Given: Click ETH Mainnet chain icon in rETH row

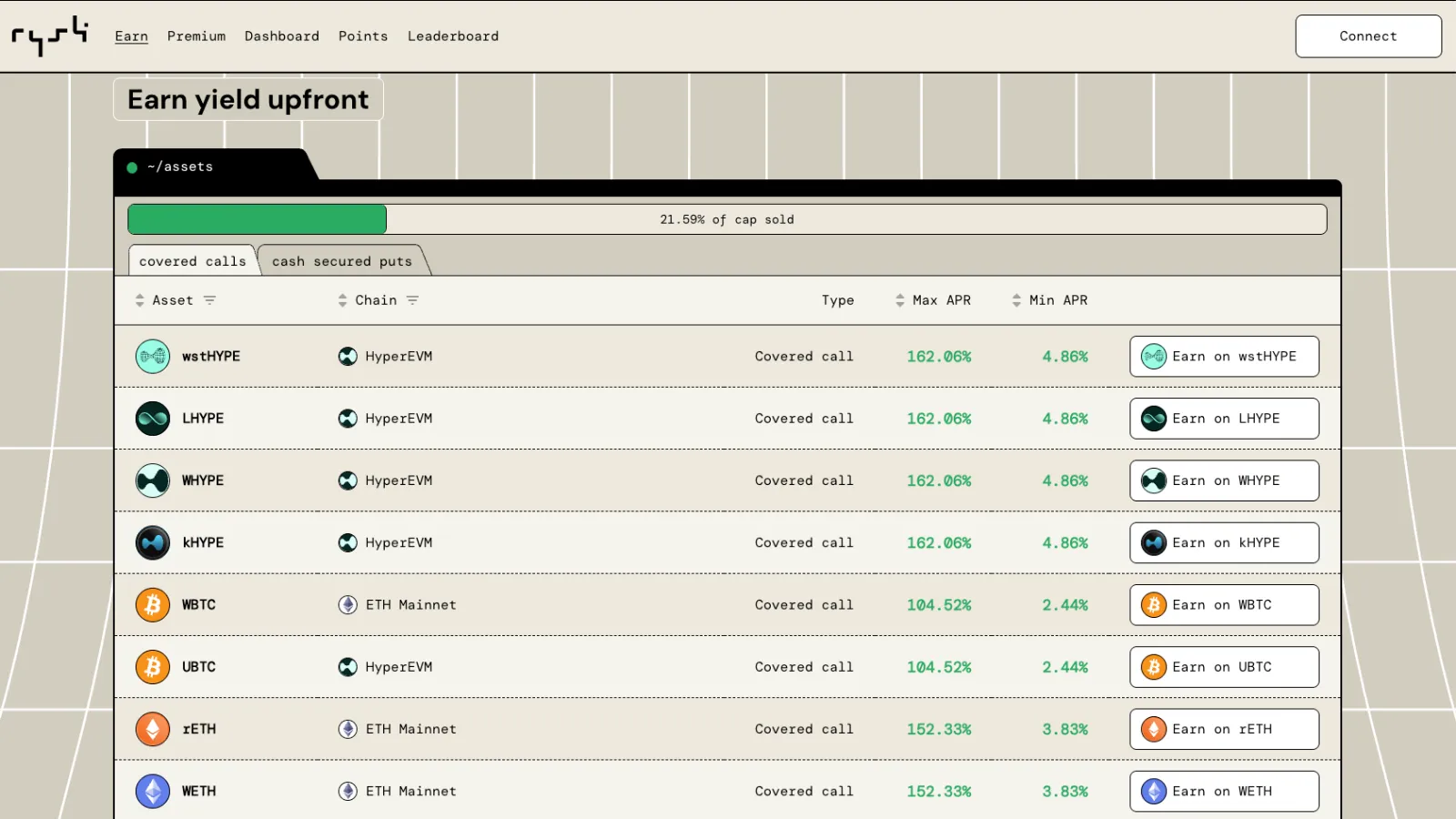Looking at the screenshot, I should (348, 729).
